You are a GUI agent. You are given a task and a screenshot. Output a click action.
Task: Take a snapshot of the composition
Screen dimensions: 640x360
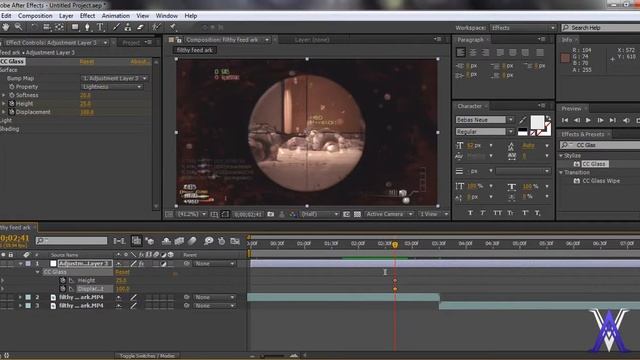click(x=270, y=214)
